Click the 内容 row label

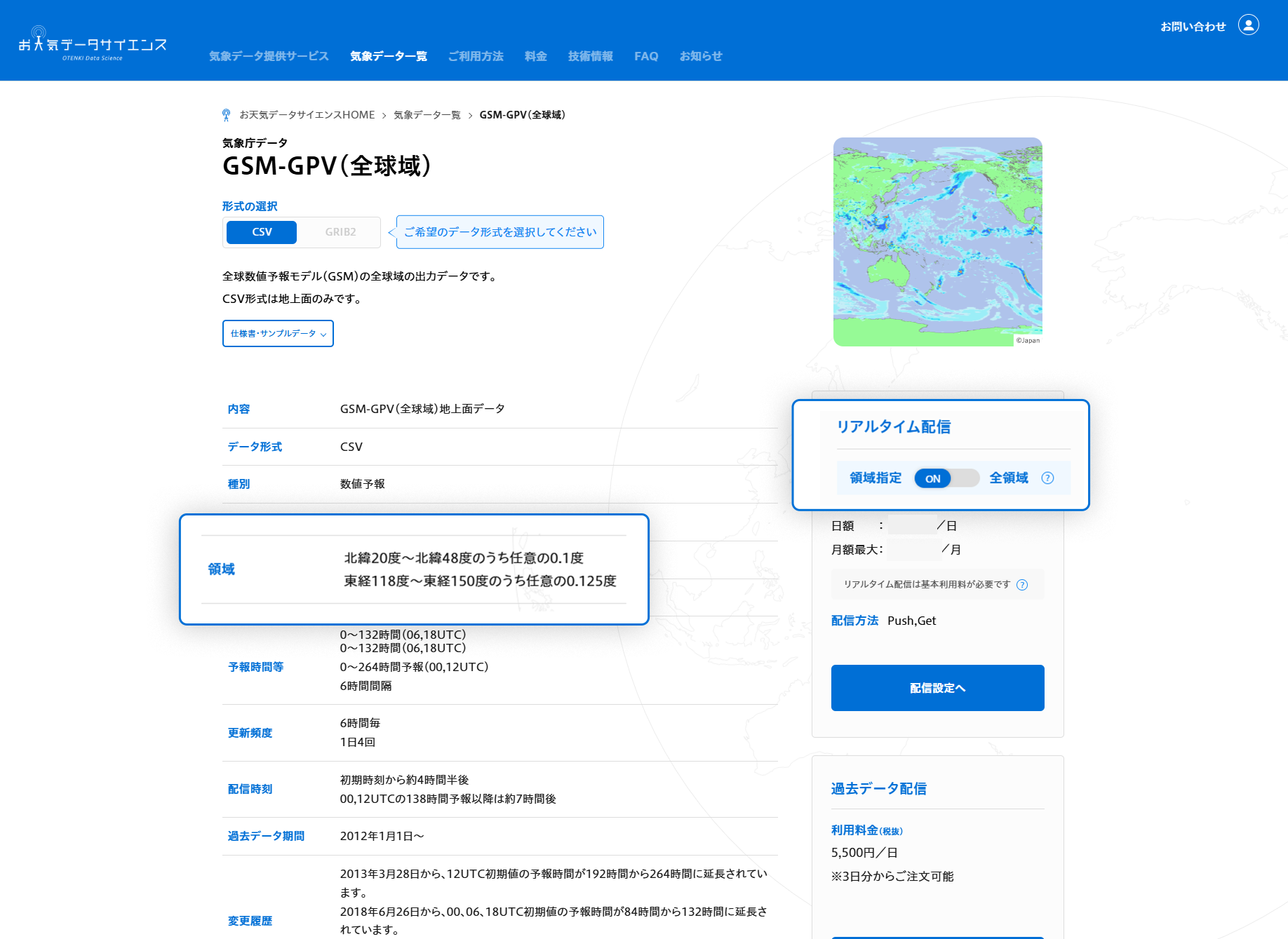239,409
